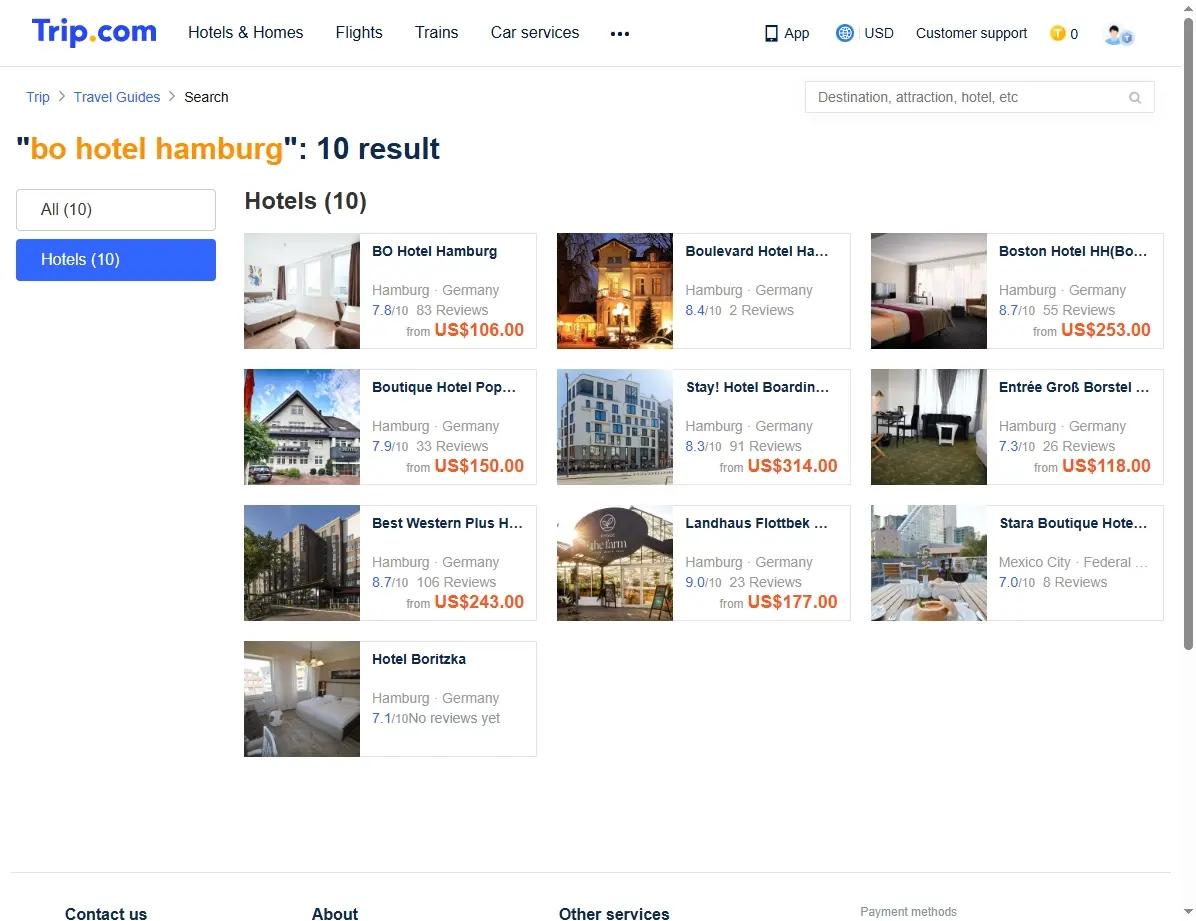Click 106 Reviews text
The height and width of the screenshot is (921, 1196).
pyautogui.click(x=456, y=581)
